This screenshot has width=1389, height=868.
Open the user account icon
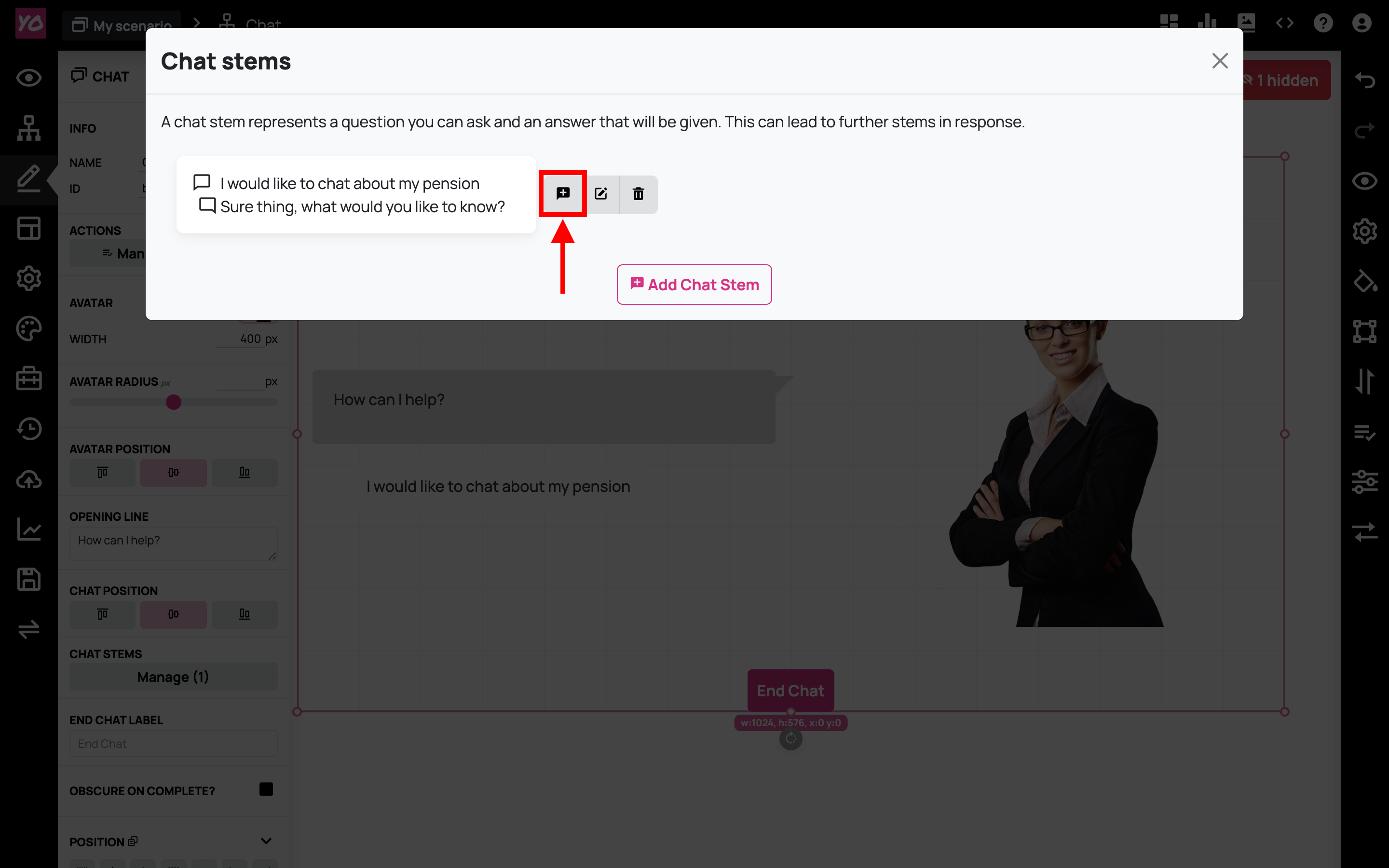tap(1362, 23)
